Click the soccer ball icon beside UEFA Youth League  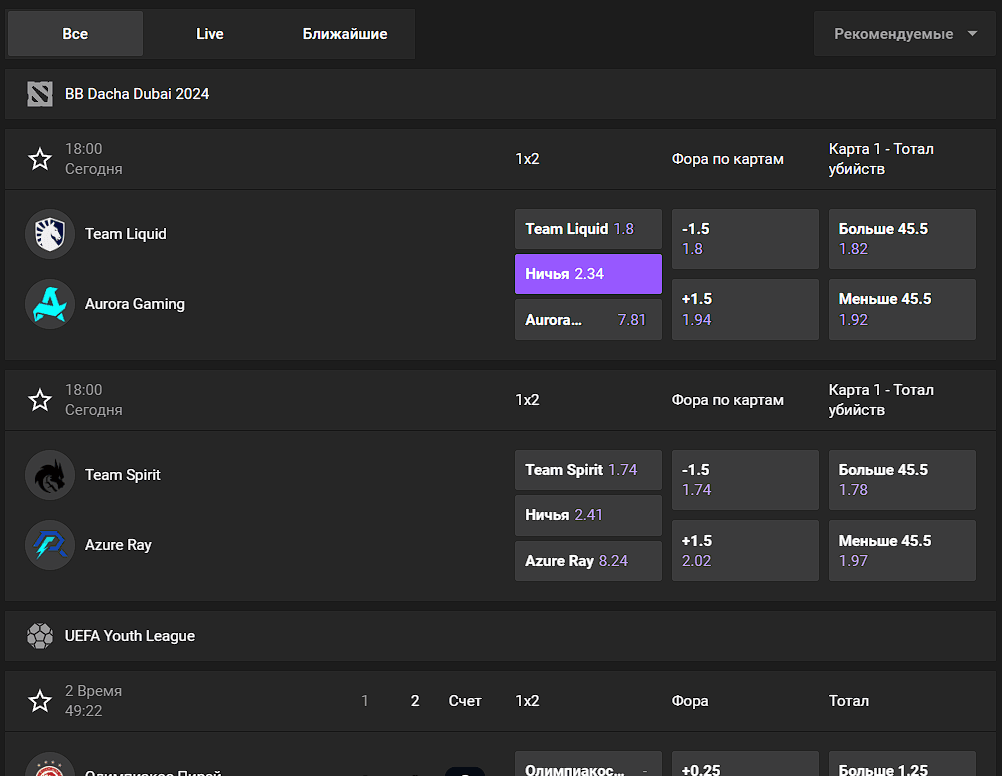pos(40,636)
